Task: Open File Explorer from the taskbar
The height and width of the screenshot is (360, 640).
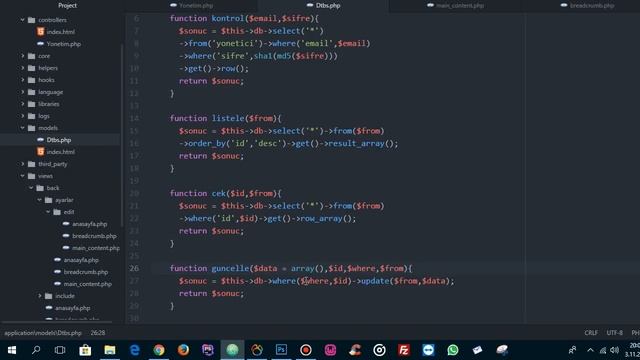Action: (110, 350)
